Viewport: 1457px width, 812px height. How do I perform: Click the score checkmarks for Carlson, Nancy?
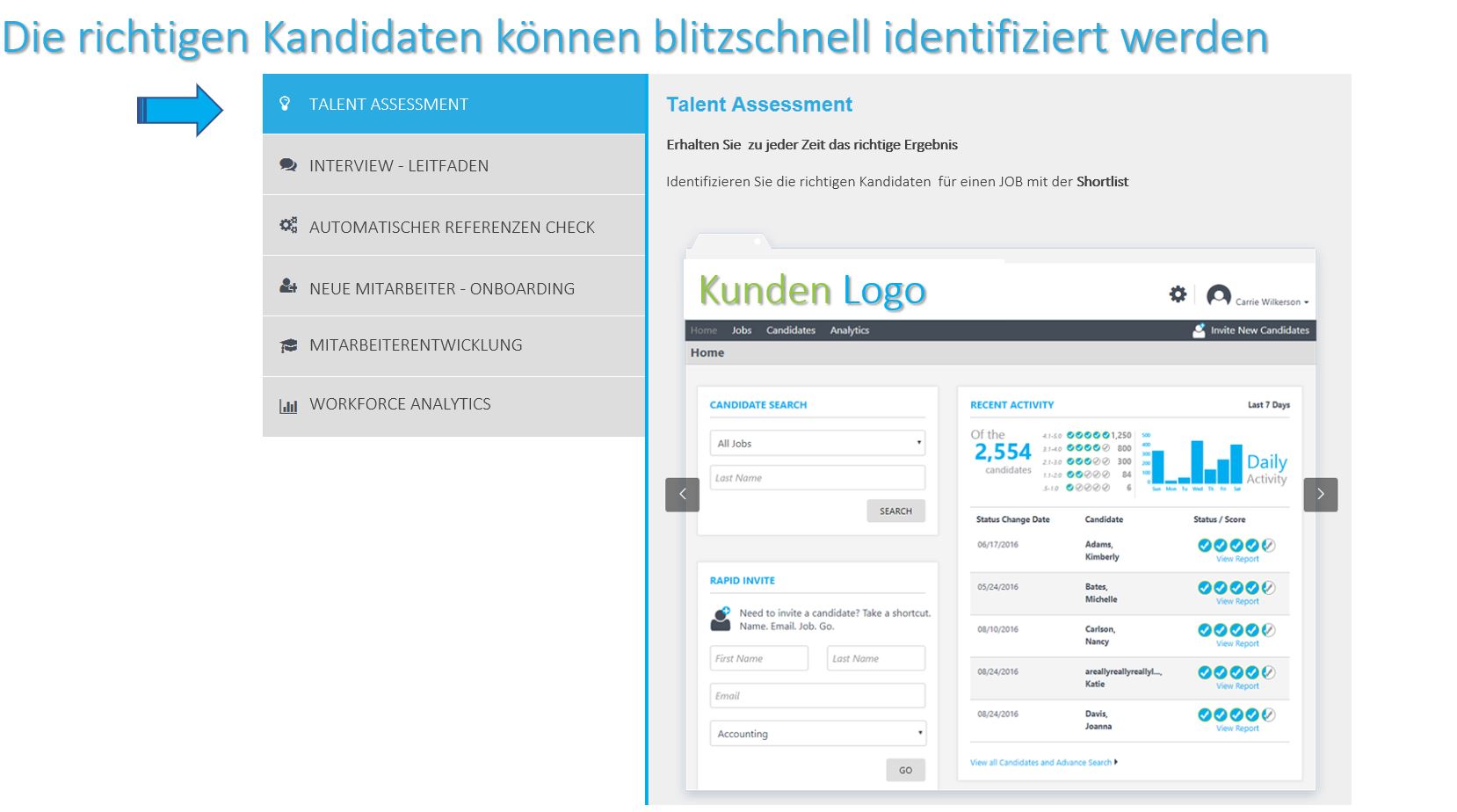1236,629
